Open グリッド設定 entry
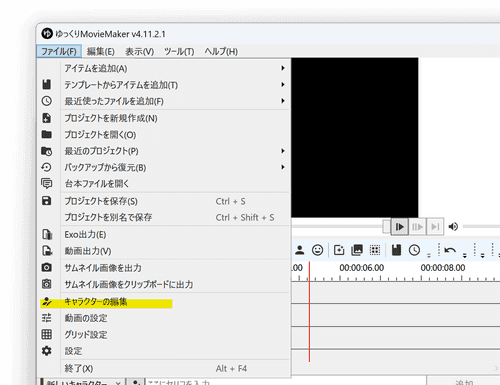Image resolution: width=500 pixels, height=385 pixels. pyautogui.click(x=164, y=335)
